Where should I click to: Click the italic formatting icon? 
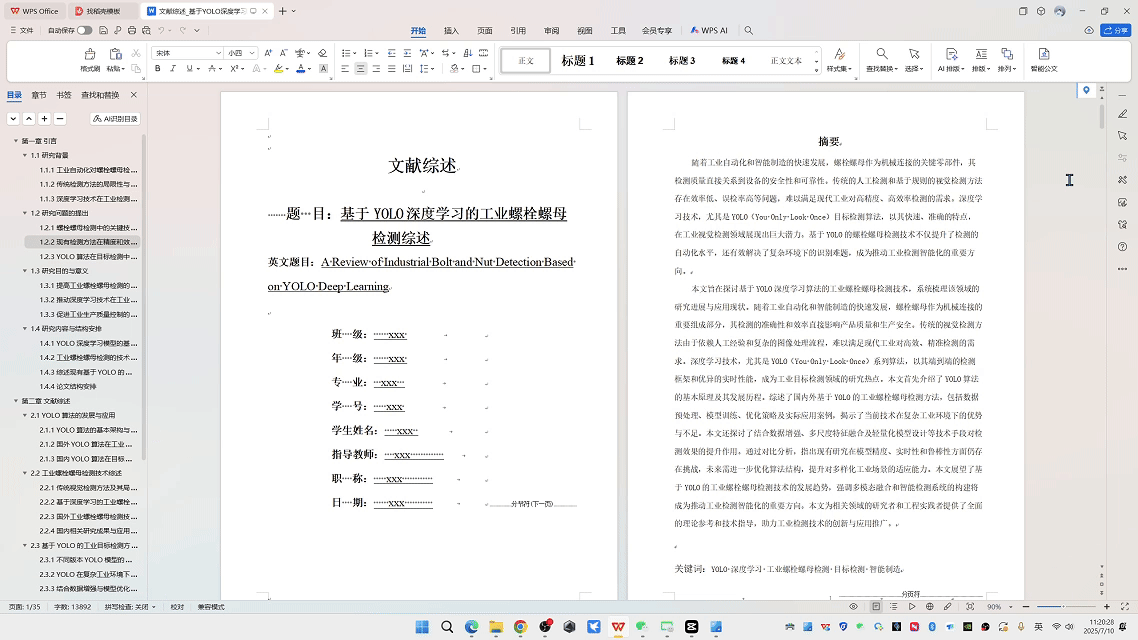[x=173, y=69]
